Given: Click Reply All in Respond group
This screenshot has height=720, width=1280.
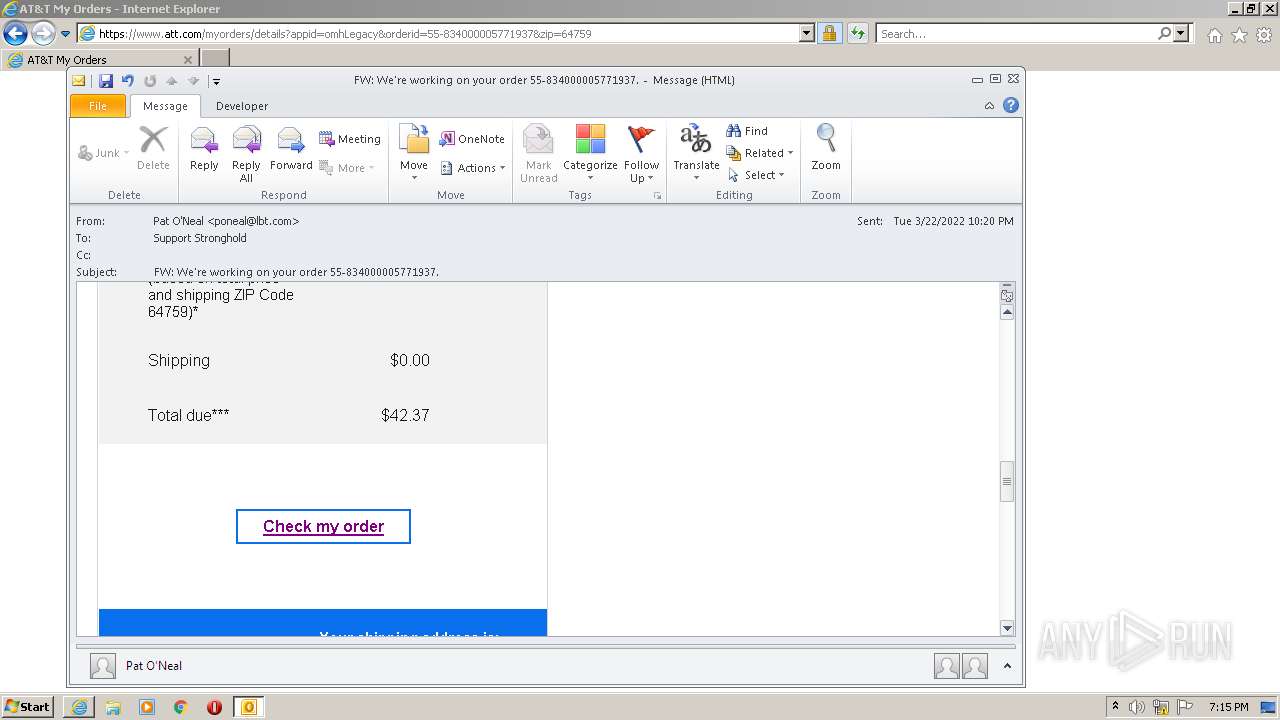Looking at the screenshot, I should point(246,154).
